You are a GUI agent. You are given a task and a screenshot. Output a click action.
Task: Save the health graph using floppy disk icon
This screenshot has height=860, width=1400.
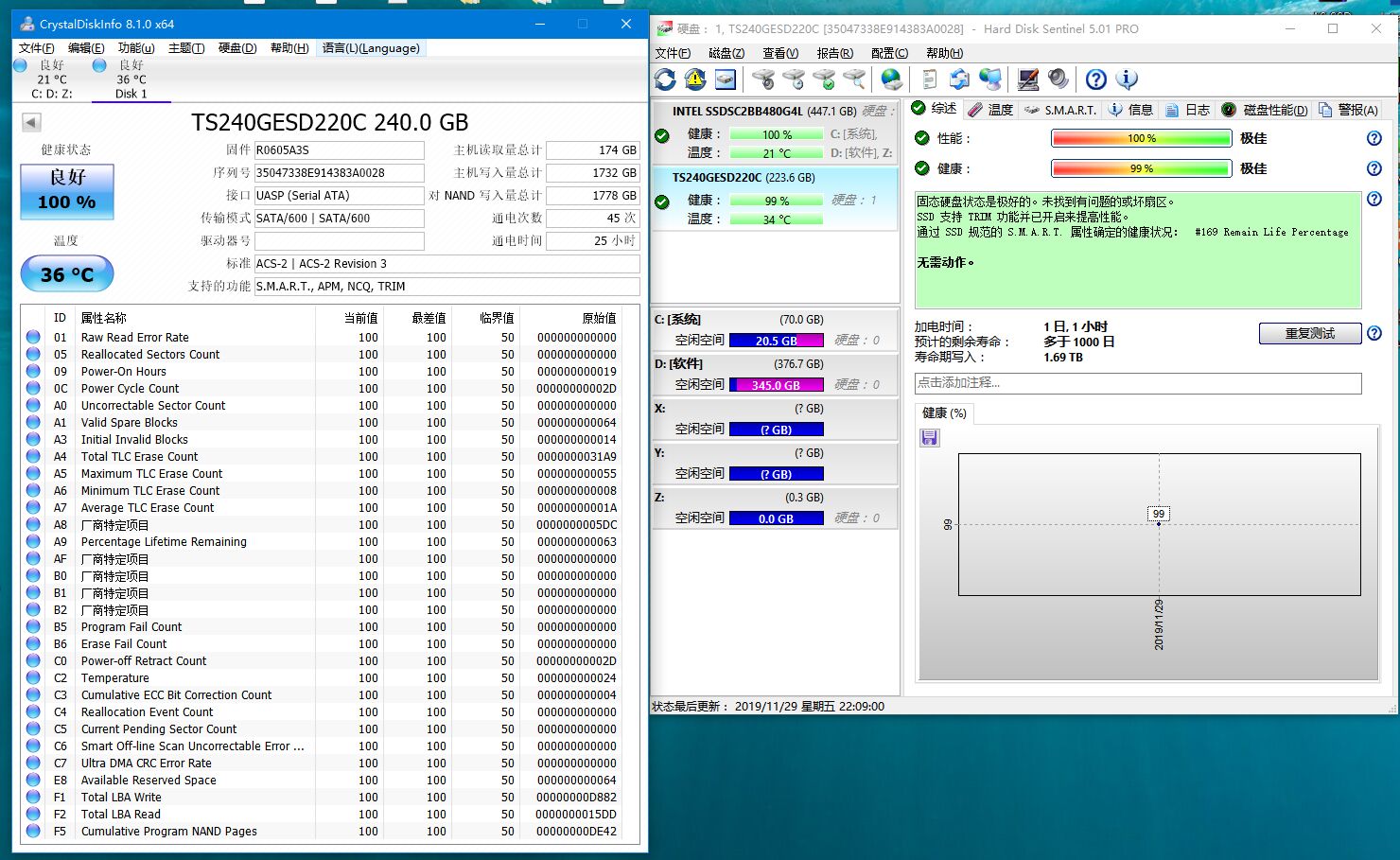coord(930,437)
